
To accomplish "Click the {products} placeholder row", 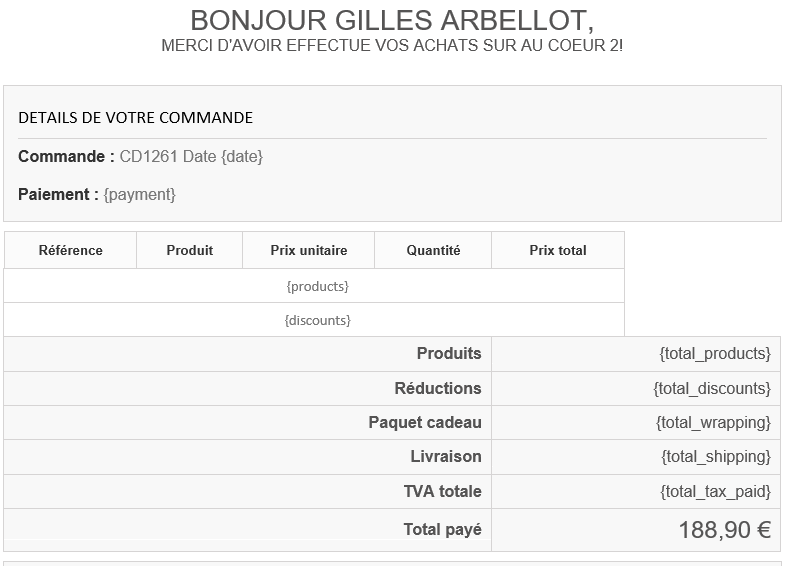I will coord(317,286).
